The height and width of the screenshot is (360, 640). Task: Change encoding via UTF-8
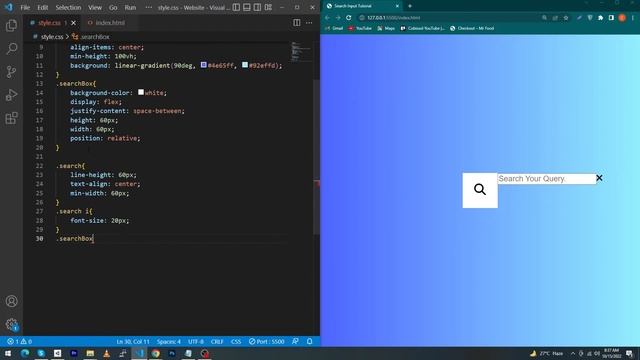[196, 341]
